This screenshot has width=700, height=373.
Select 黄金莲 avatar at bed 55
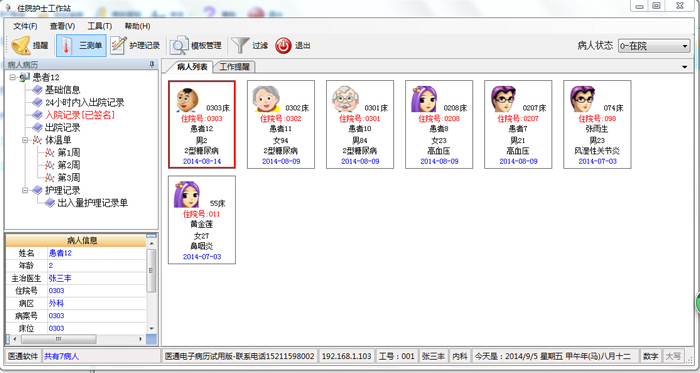pyautogui.click(x=187, y=195)
